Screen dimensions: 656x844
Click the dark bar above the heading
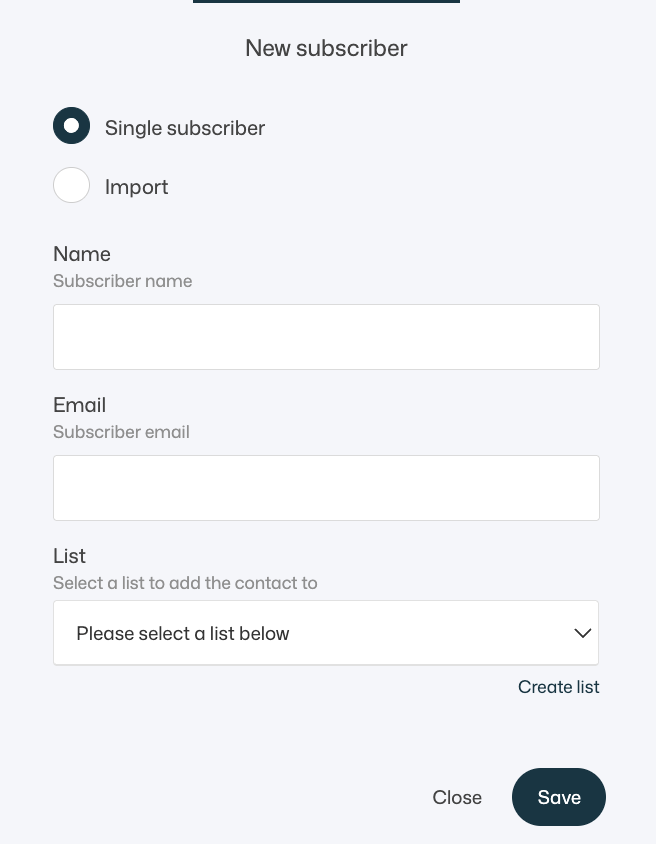click(326, 2)
